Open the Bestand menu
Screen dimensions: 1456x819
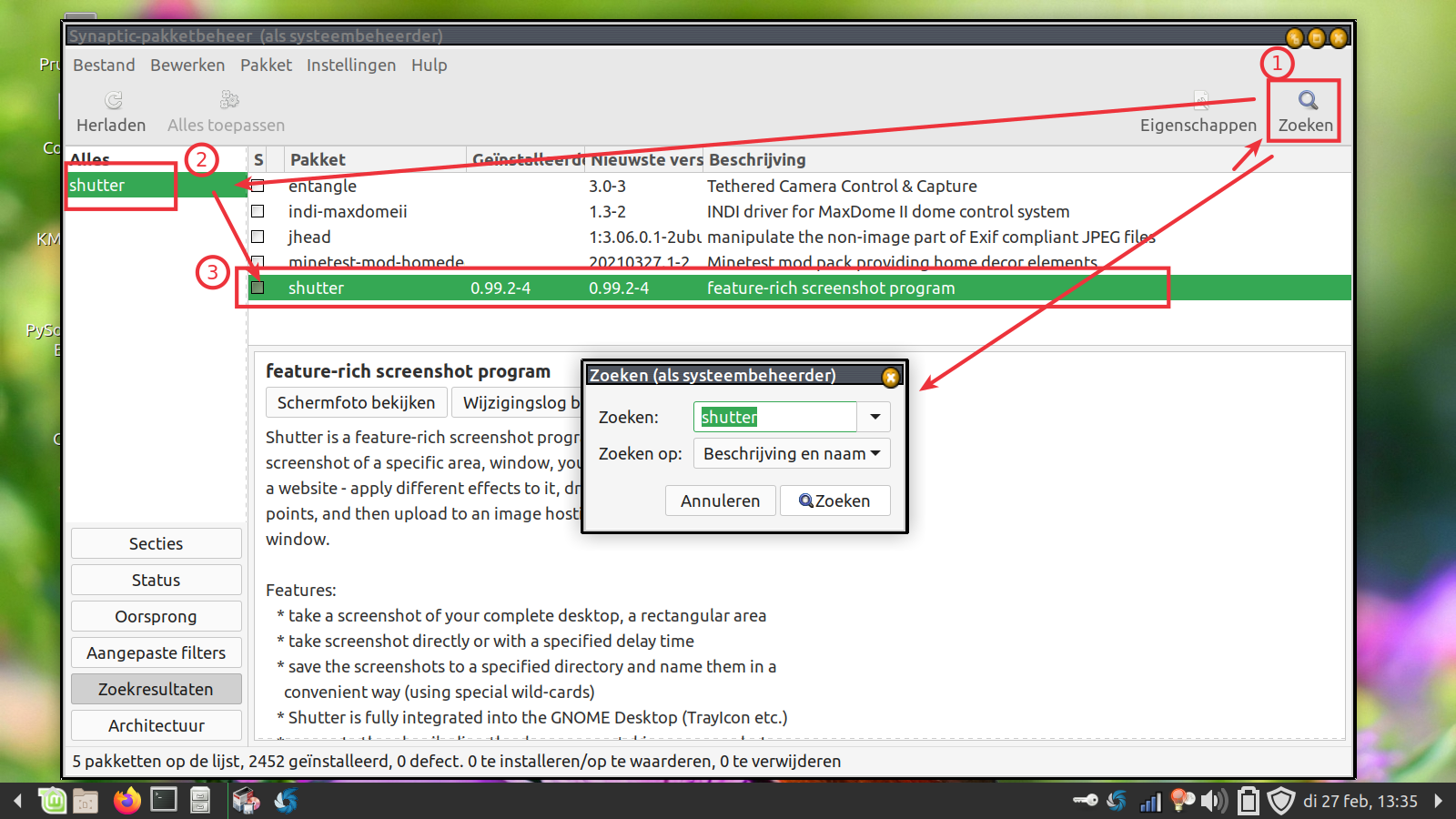coord(104,66)
